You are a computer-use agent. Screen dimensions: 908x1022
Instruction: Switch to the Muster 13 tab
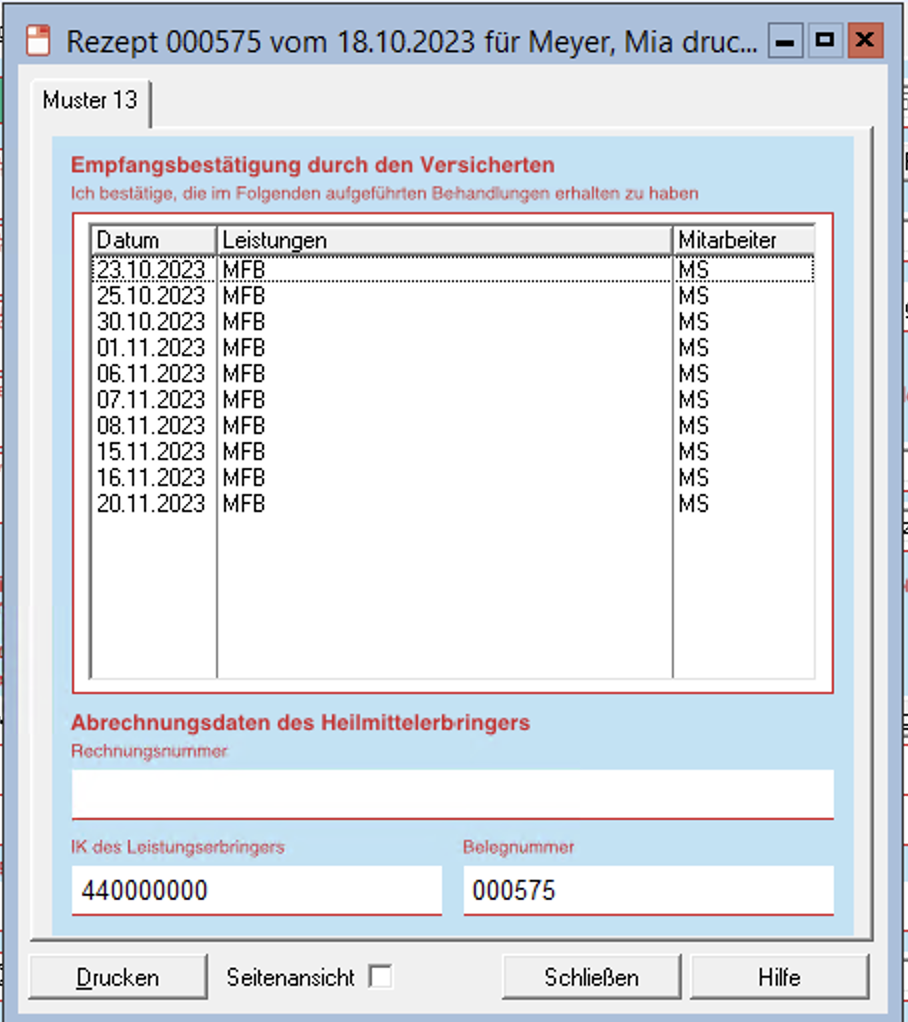point(90,100)
